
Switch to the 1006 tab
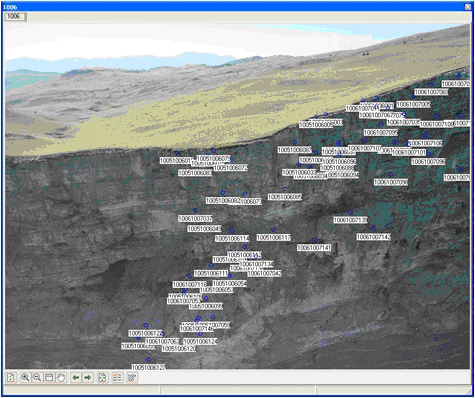click(14, 16)
